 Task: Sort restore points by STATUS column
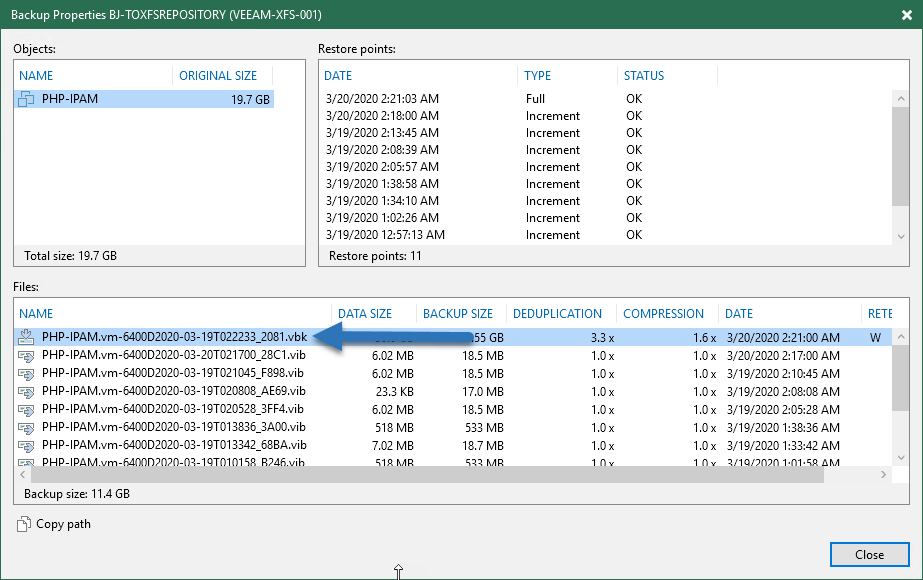pyautogui.click(x=644, y=75)
